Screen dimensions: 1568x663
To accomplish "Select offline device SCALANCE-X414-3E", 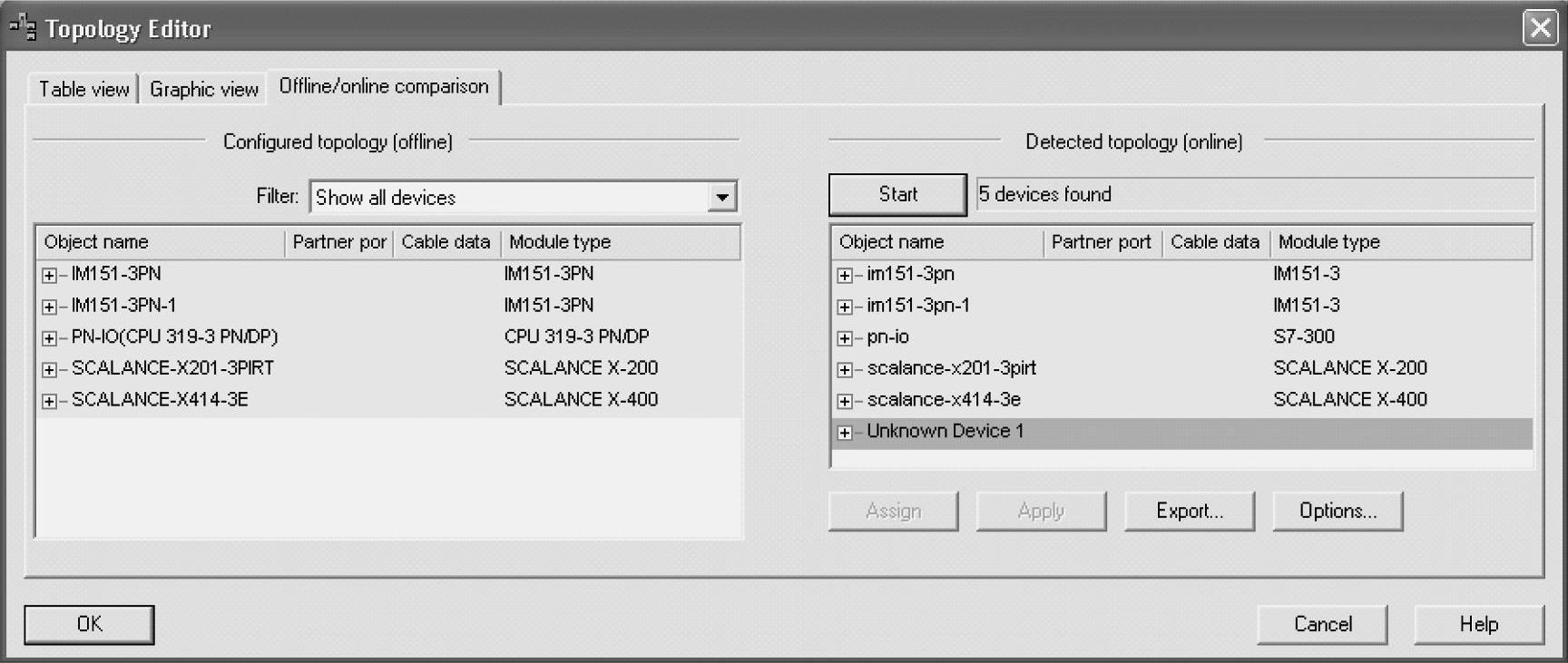I will coord(160,399).
